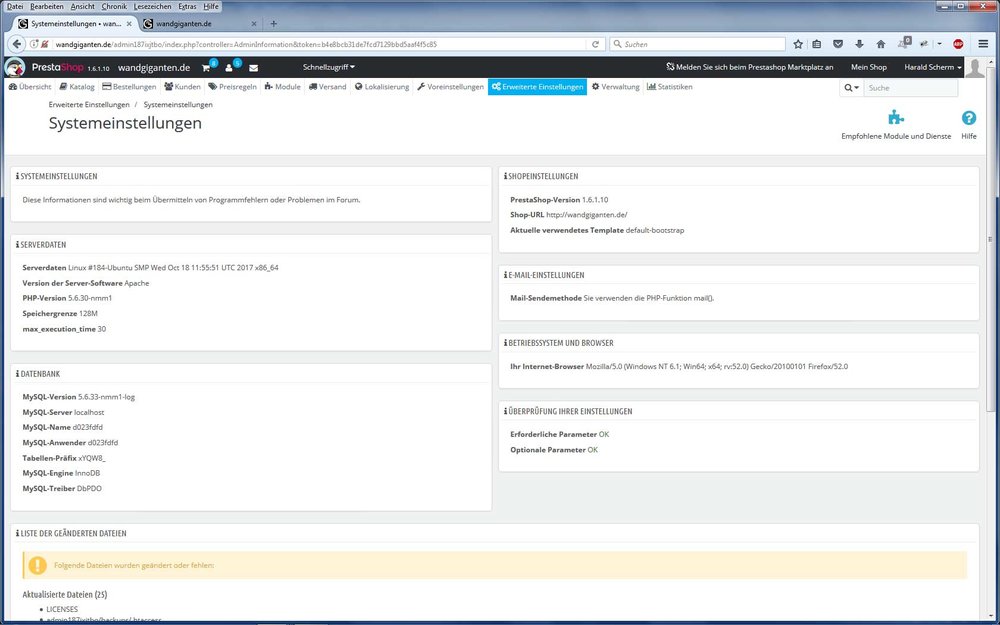This screenshot has width=1000, height=625.
Task: Click the Pocket icon in the toolbar
Action: [x=838, y=44]
